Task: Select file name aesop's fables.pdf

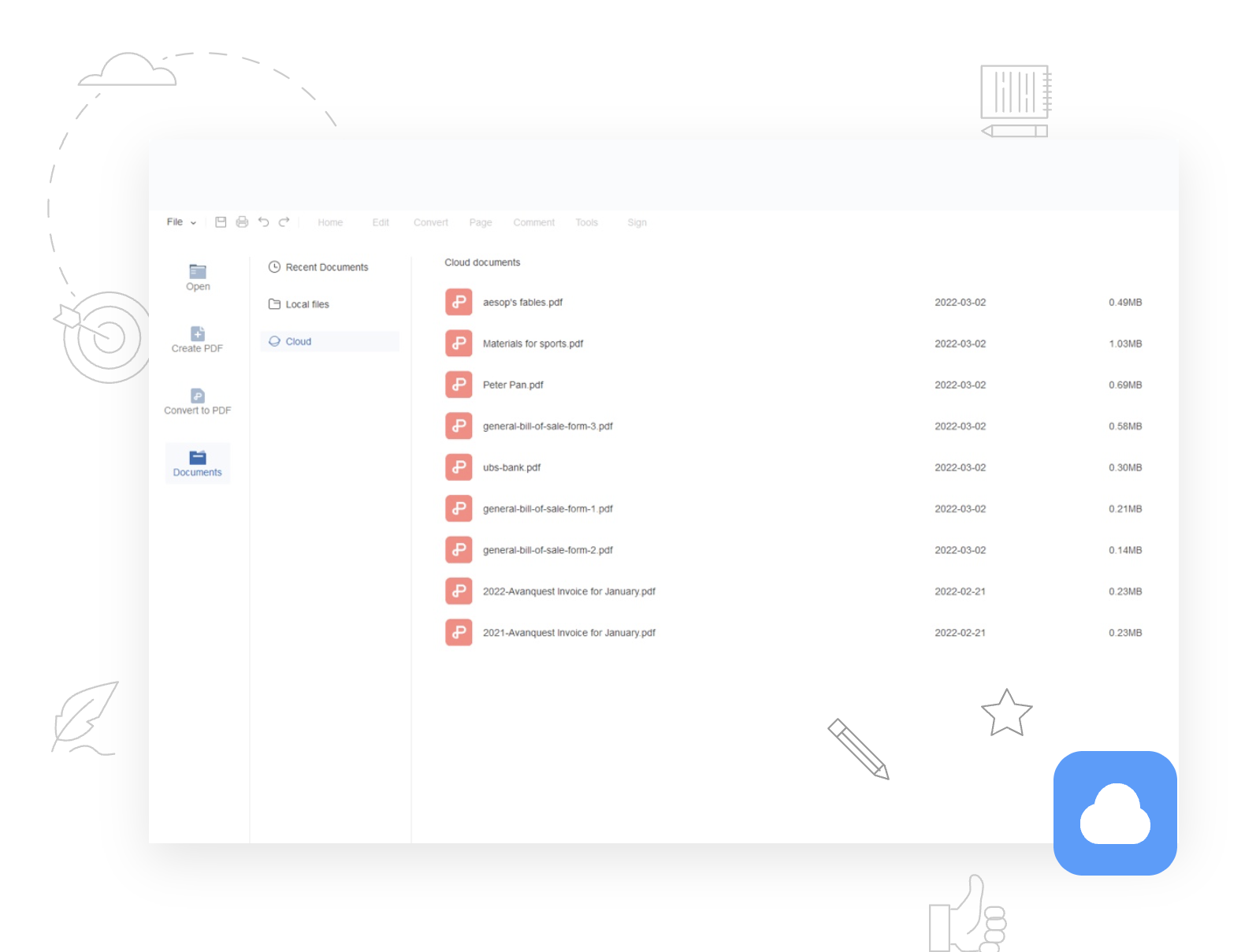Action: click(x=522, y=303)
